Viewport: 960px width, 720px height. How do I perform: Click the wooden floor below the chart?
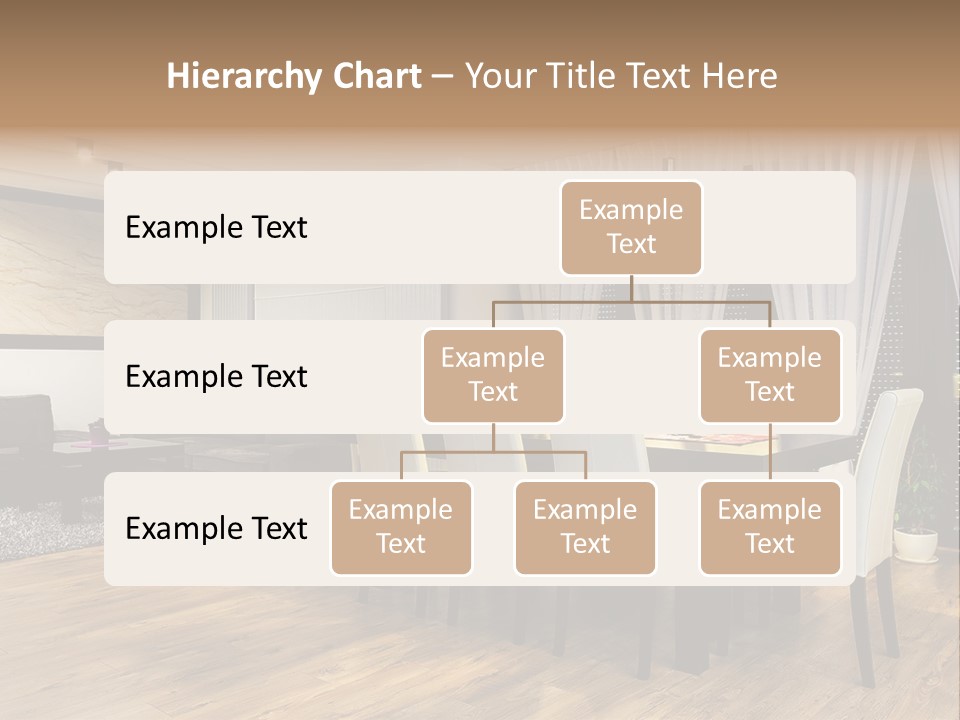300,650
